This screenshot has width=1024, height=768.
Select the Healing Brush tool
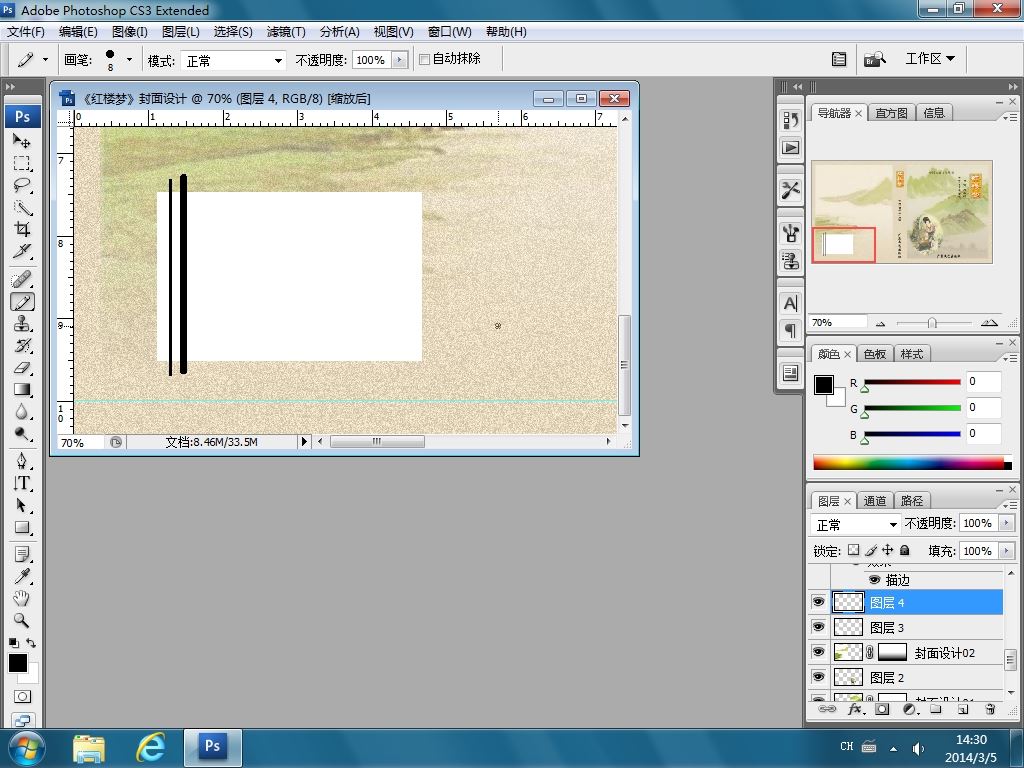22,280
